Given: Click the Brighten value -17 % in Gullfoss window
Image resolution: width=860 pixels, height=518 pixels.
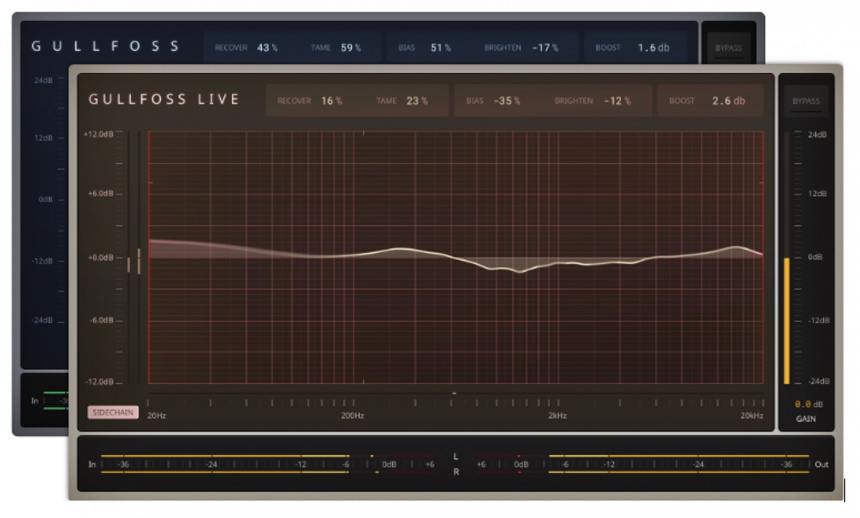Looking at the screenshot, I should coord(545,48).
